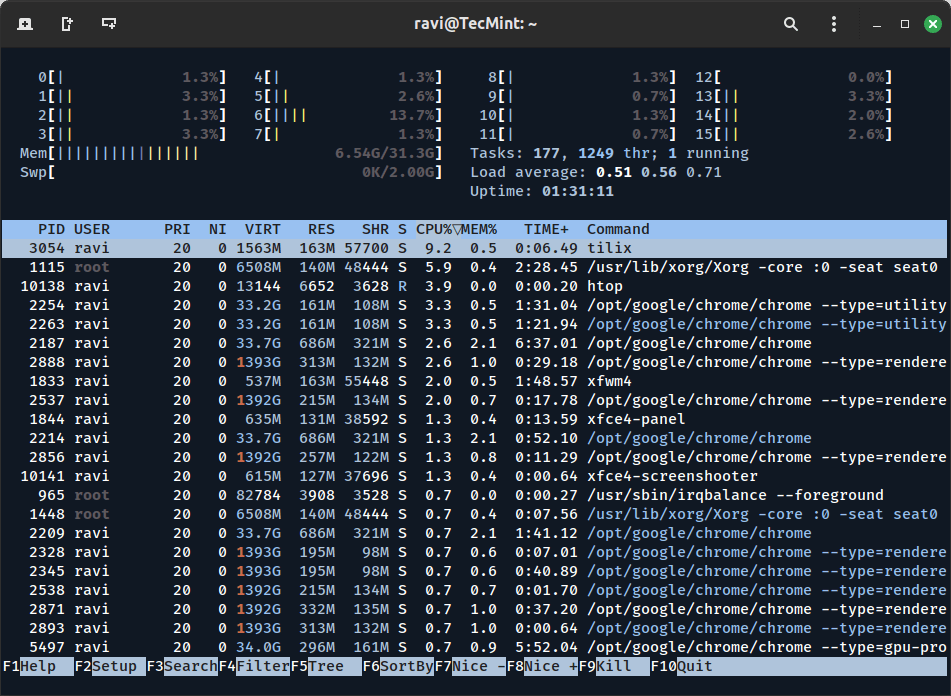
Task: Sort by the USER column header
Action: 92,229
